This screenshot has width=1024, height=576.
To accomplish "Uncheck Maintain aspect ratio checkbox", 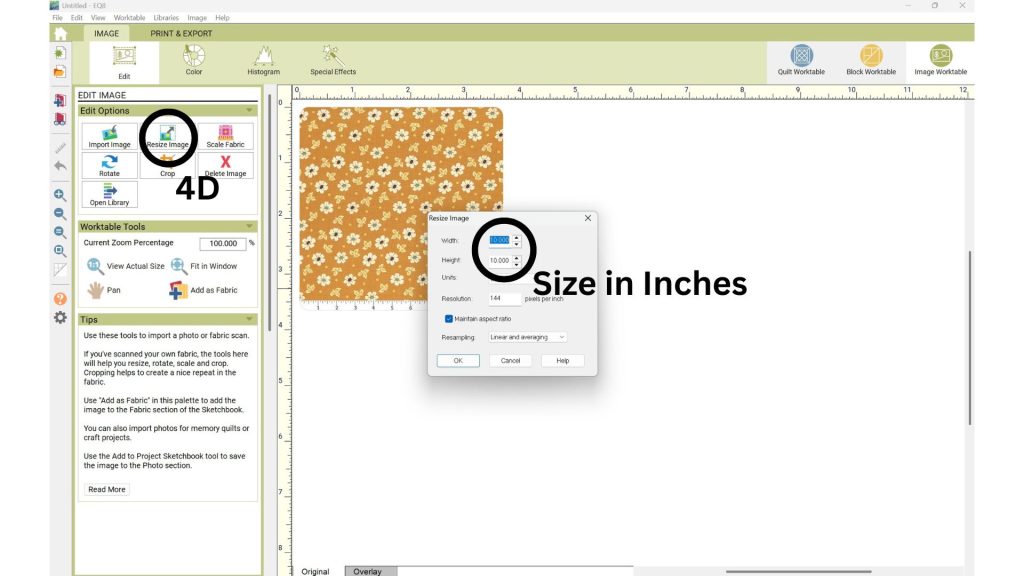I will [449, 318].
